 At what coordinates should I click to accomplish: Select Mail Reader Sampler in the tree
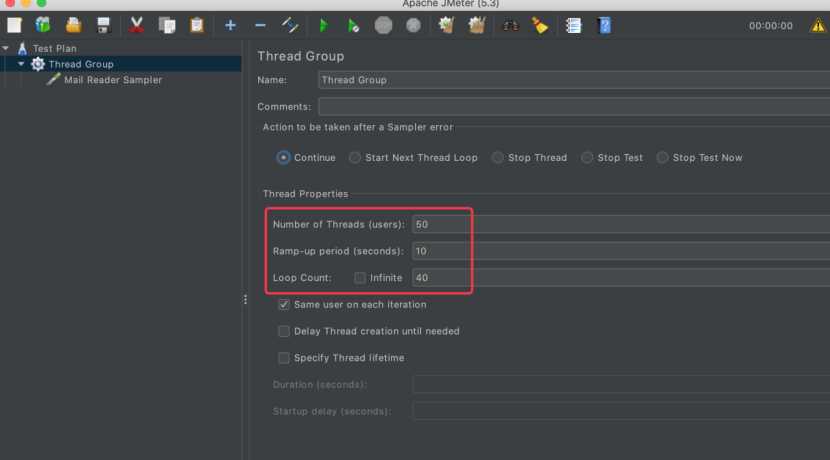click(x=113, y=80)
